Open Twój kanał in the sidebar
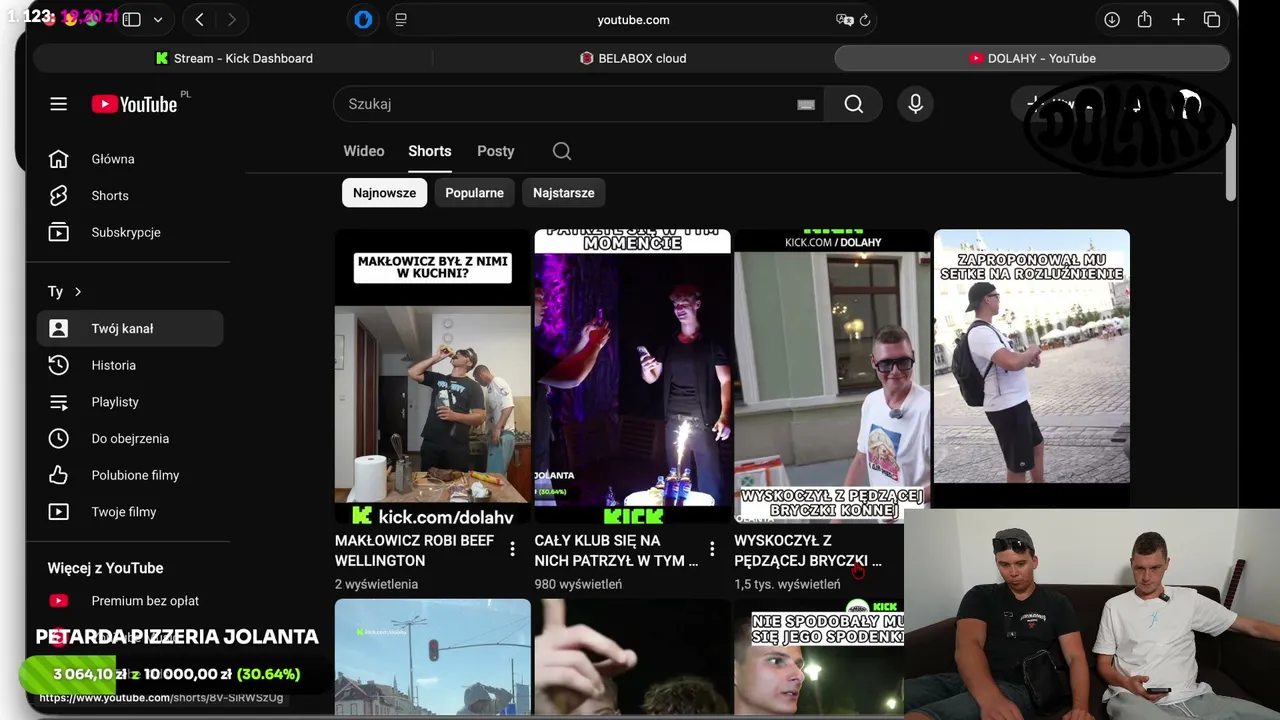Screen dimensions: 1280x720 click(x=130, y=328)
